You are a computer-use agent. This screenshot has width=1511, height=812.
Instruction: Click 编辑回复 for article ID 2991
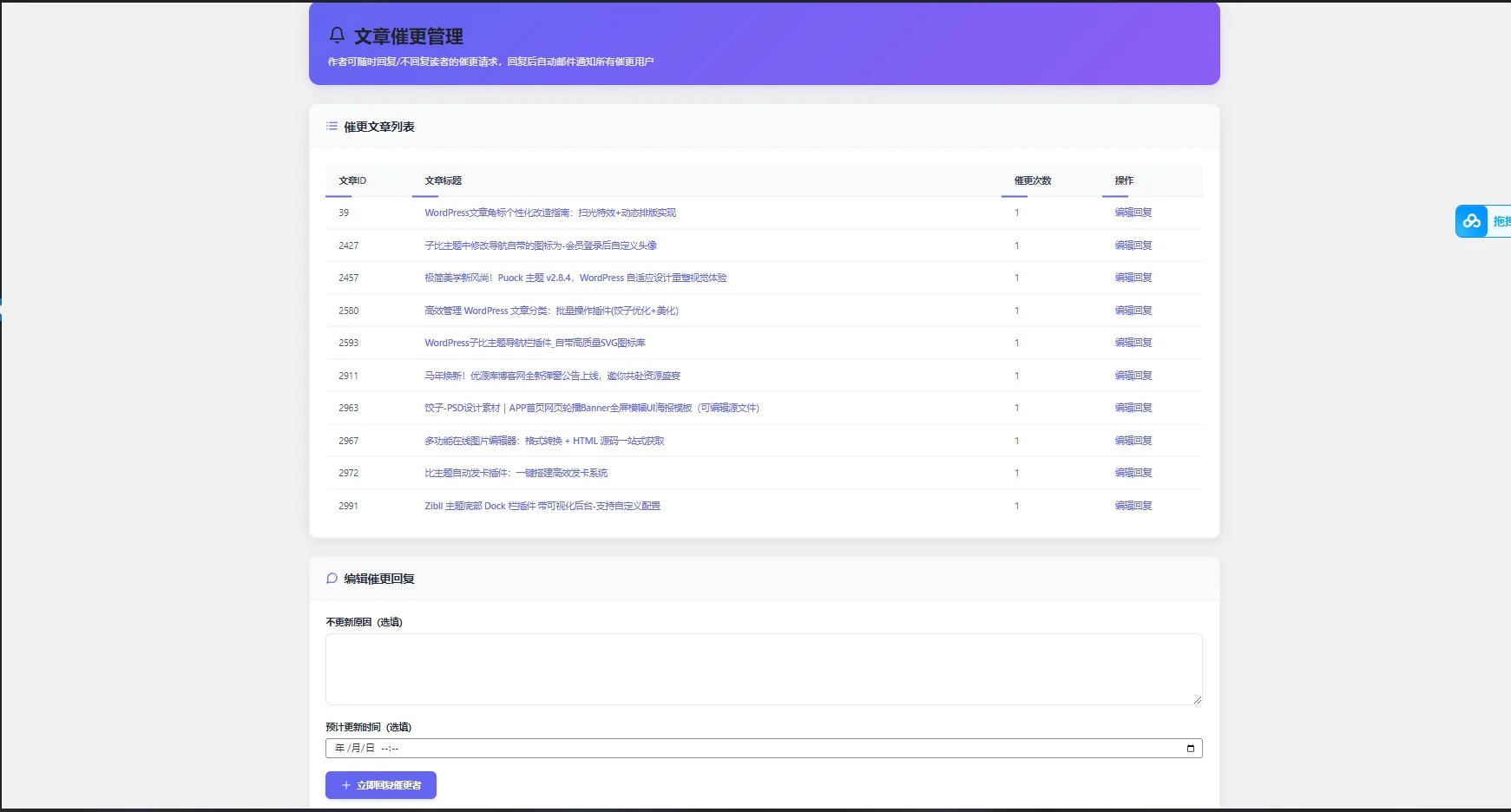tap(1133, 506)
